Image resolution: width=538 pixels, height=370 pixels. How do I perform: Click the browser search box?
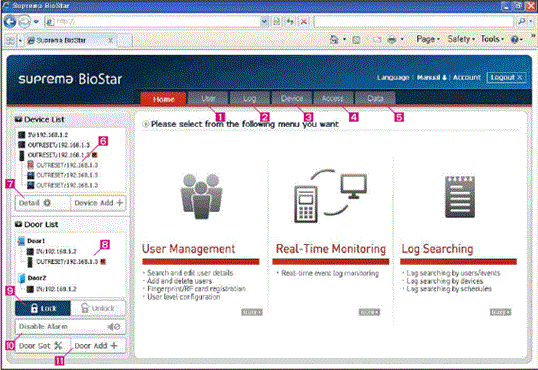point(413,22)
